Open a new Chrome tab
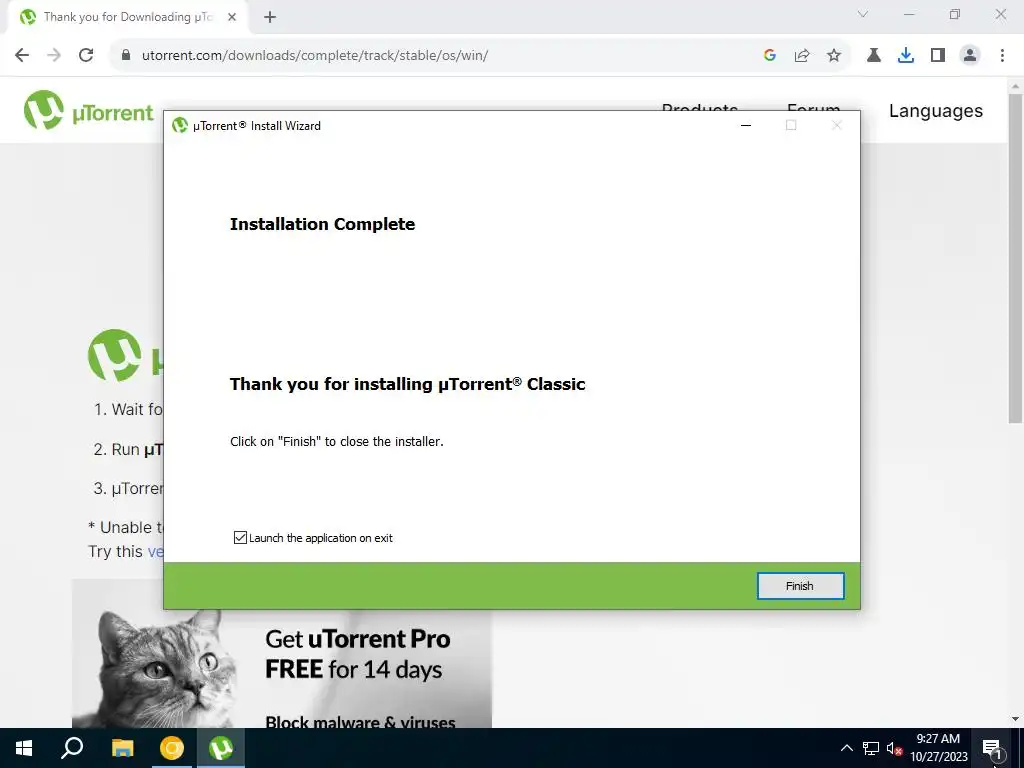This screenshot has height=768, width=1024. 270,17
